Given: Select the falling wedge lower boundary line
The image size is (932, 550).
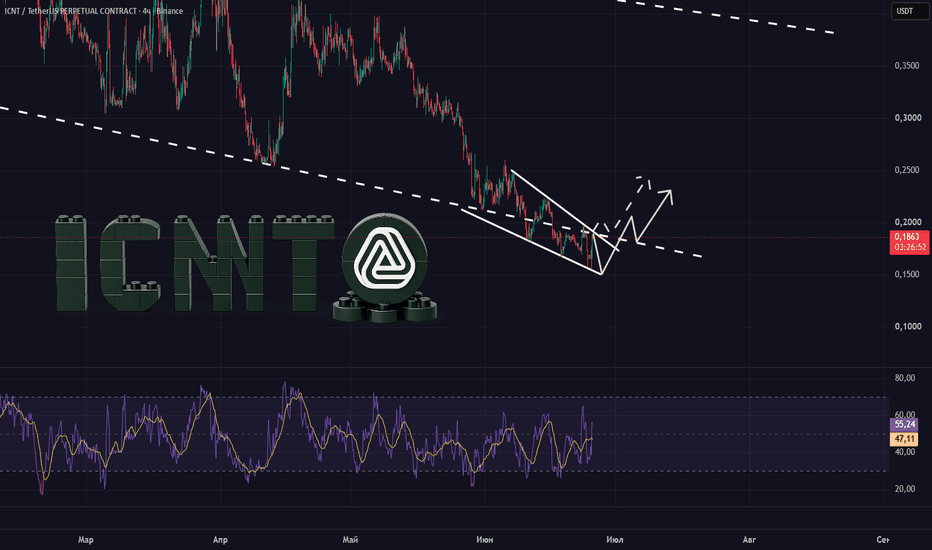Looking at the screenshot, I should pyautogui.click(x=531, y=241).
